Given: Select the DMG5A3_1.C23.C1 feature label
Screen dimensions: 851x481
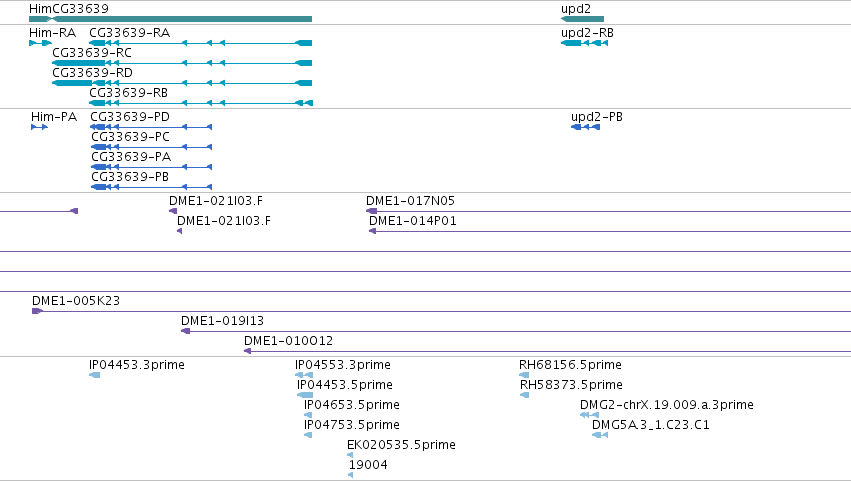Looking at the screenshot, I should pyautogui.click(x=651, y=425).
